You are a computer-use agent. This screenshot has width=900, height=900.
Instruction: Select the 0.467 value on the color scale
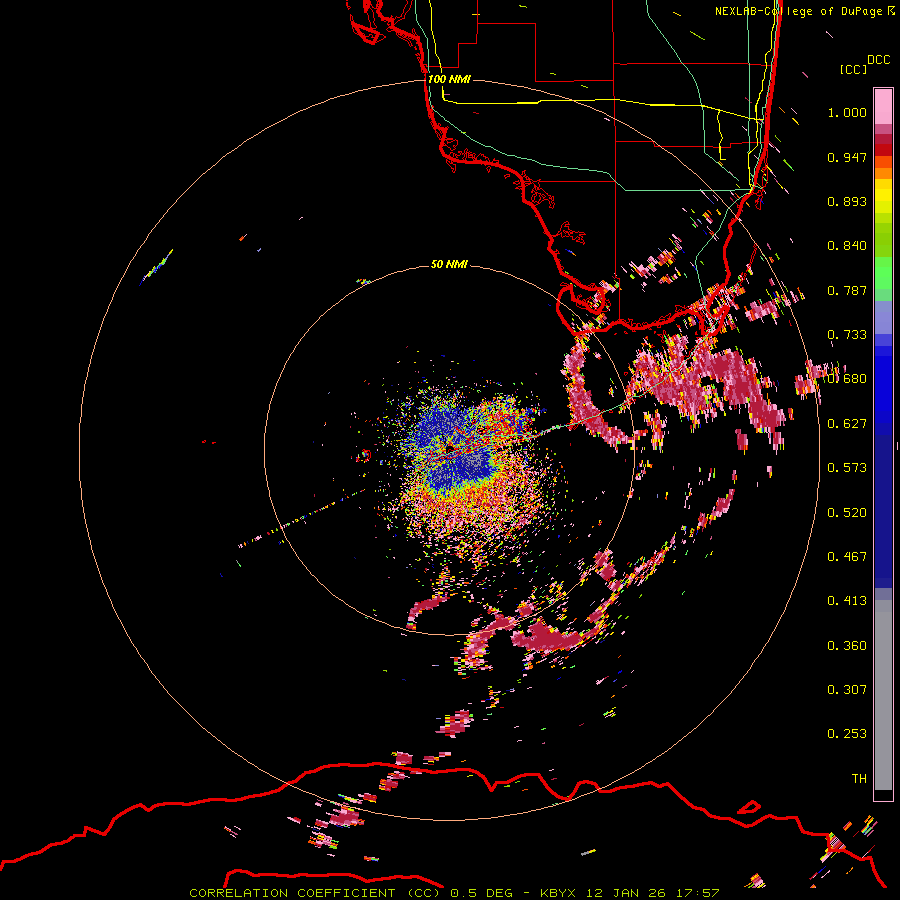tap(847, 557)
